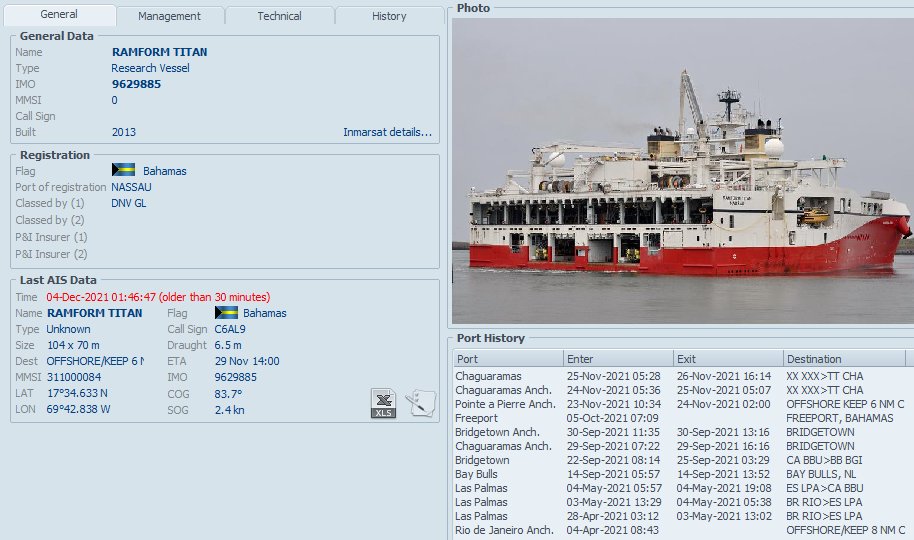Open the RAMFORM TITAN vessel photo

(x=683, y=170)
